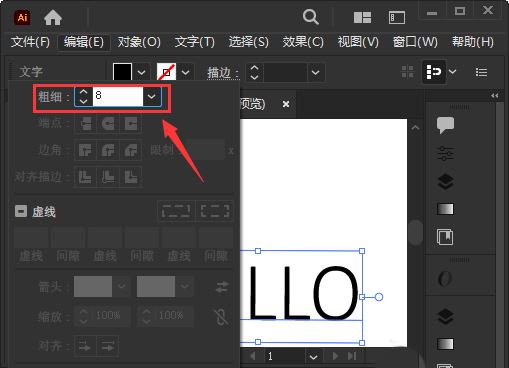Screen dimensions: 509x368
Task: Click the Illustrator Ai logo
Action: (22, 17)
